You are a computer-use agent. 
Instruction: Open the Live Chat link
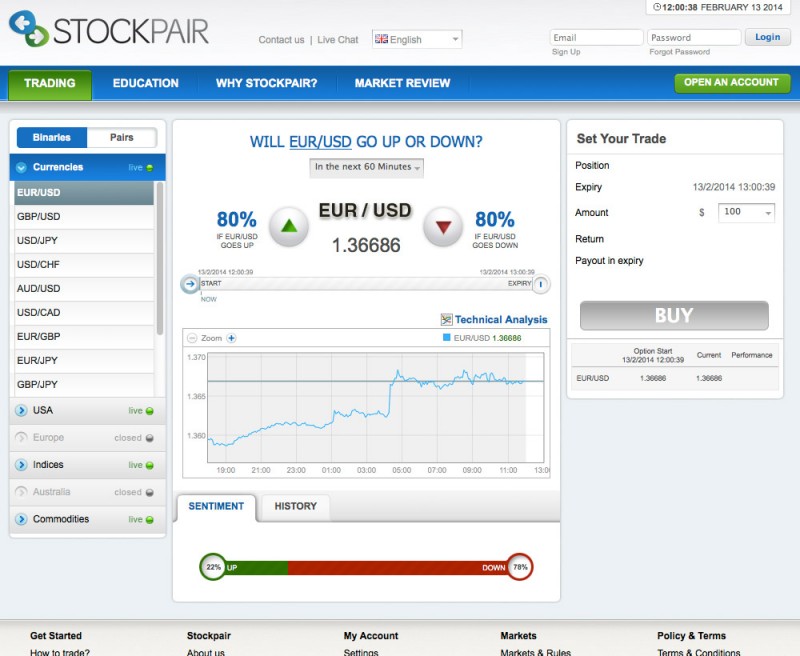338,40
